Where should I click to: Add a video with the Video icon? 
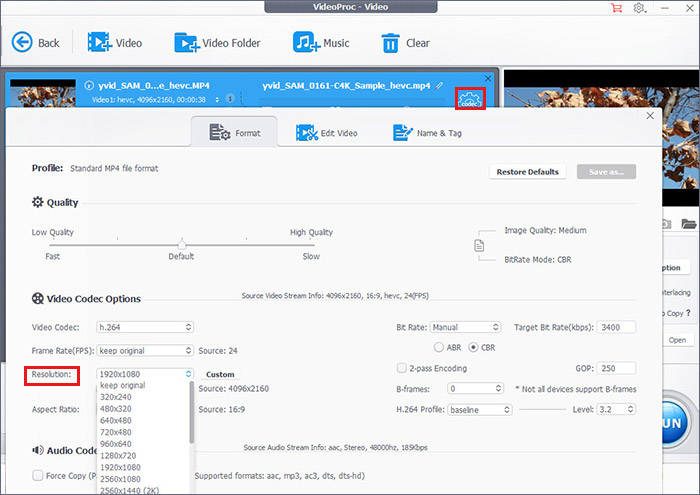click(99, 42)
